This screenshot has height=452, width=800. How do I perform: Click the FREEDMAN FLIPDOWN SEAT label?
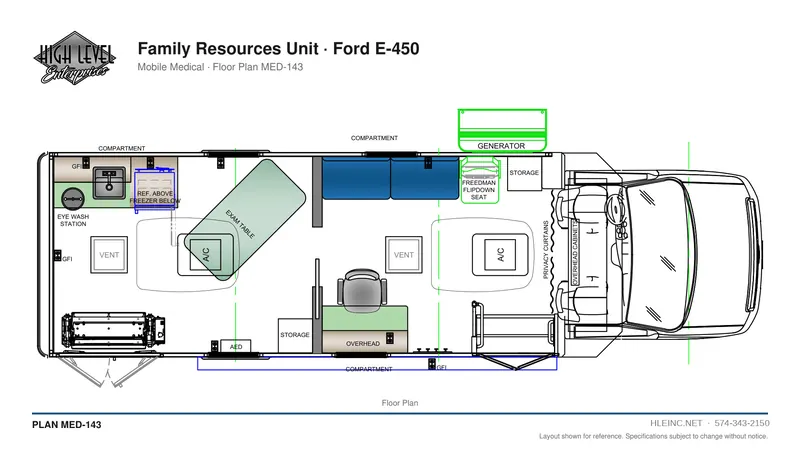[x=479, y=190]
